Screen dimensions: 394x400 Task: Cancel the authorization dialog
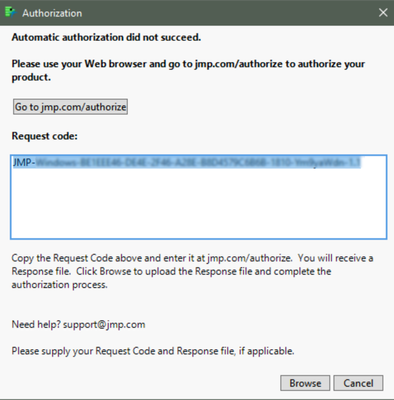[x=358, y=383]
